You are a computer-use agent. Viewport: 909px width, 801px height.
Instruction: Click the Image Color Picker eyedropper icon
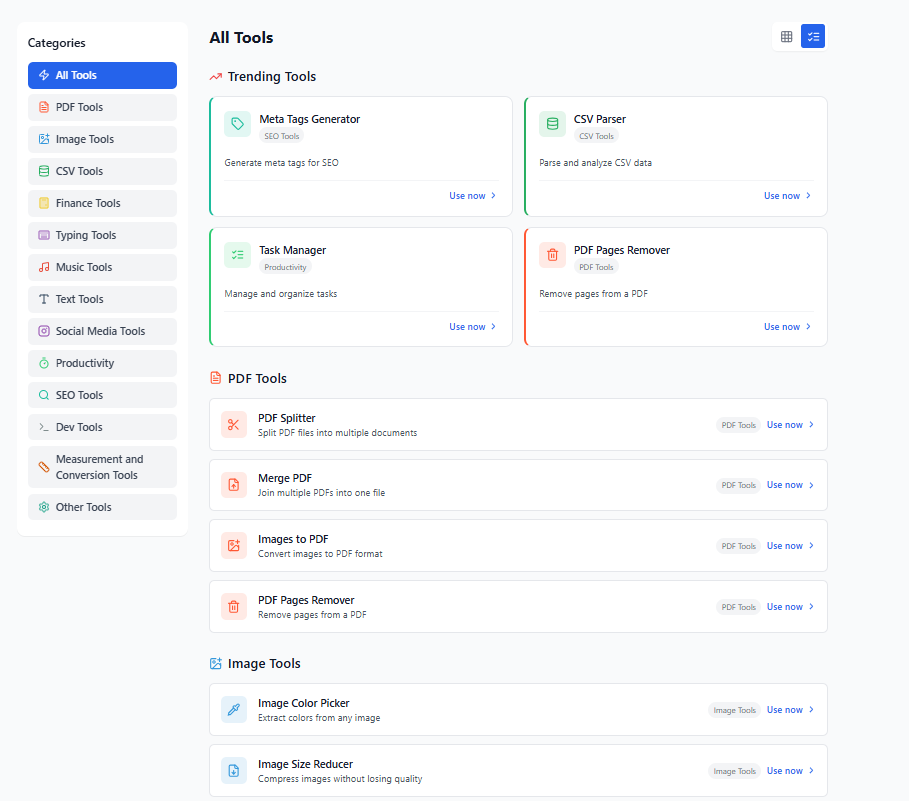pos(234,709)
